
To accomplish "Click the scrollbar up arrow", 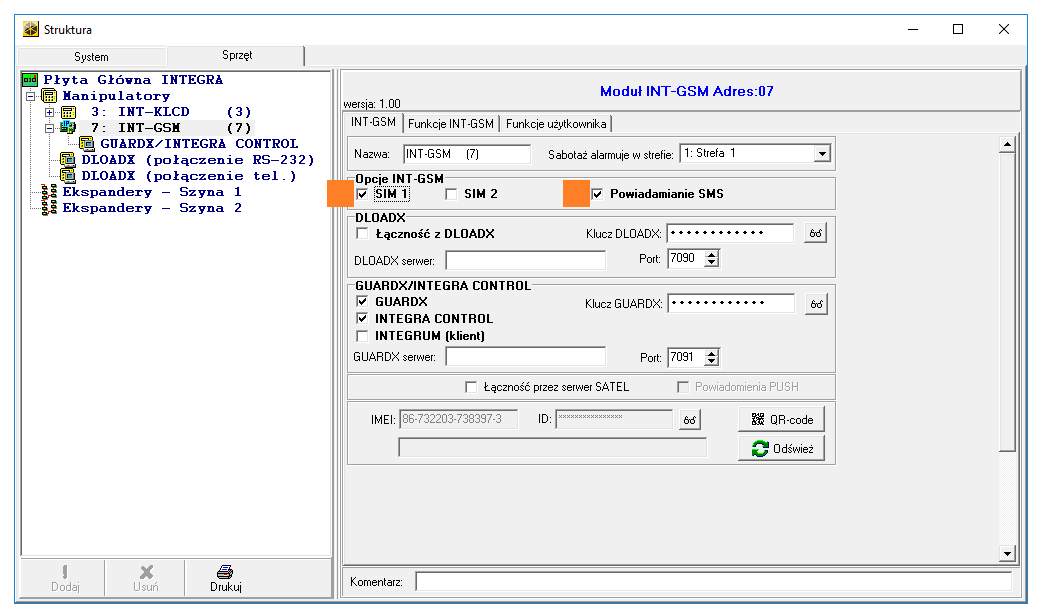I will 1007,145.
